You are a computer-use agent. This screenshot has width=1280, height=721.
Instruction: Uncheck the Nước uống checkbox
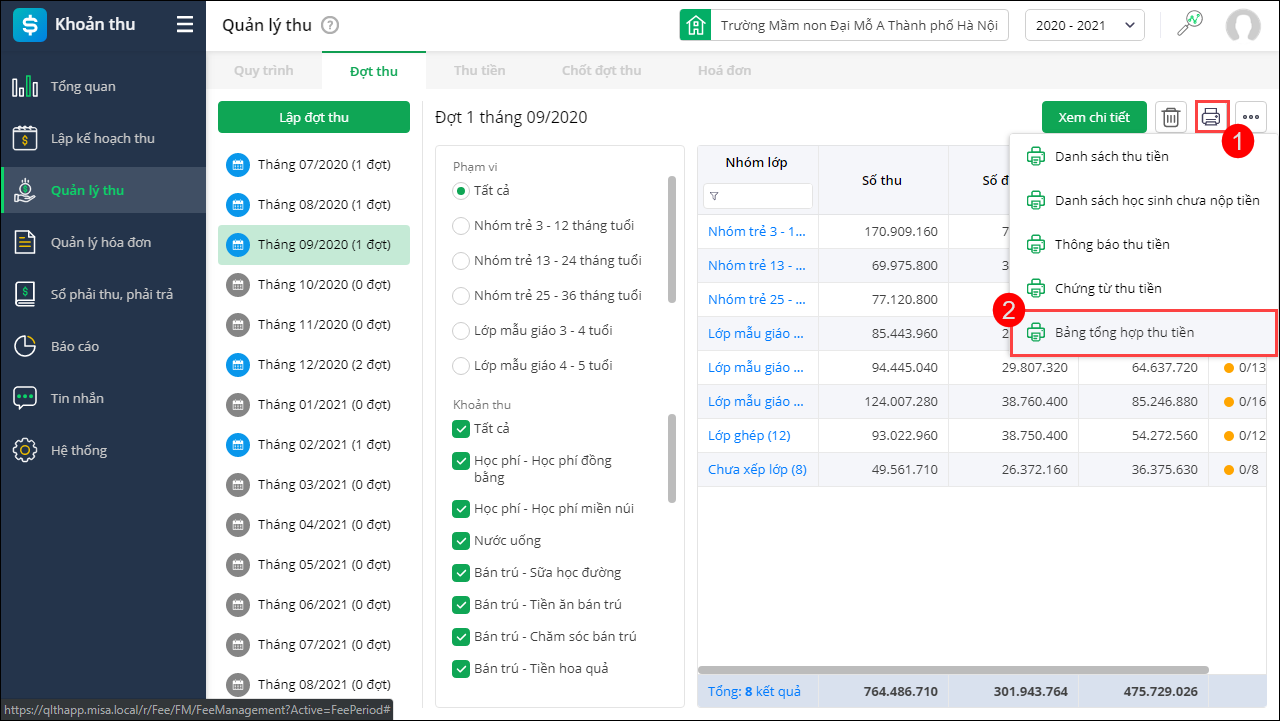pos(461,541)
